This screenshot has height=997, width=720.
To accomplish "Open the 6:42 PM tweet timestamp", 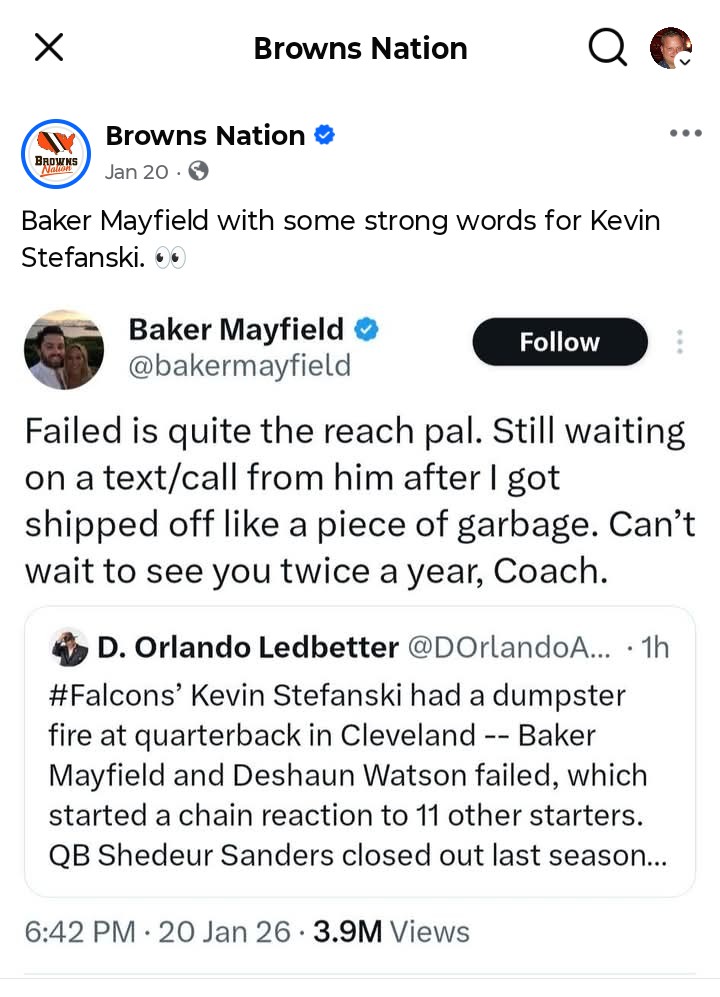I will tap(80, 932).
